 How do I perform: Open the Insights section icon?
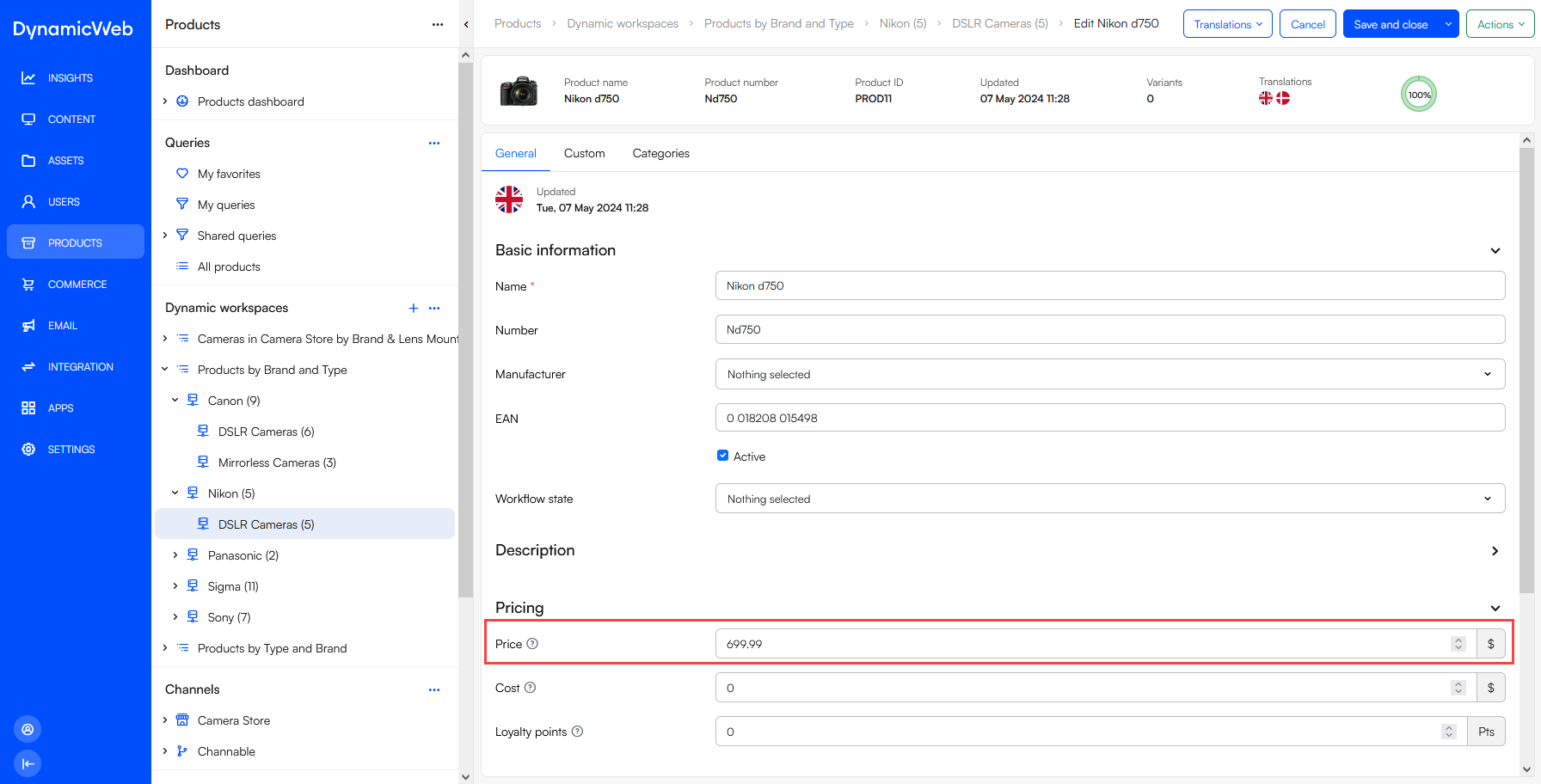[28, 78]
